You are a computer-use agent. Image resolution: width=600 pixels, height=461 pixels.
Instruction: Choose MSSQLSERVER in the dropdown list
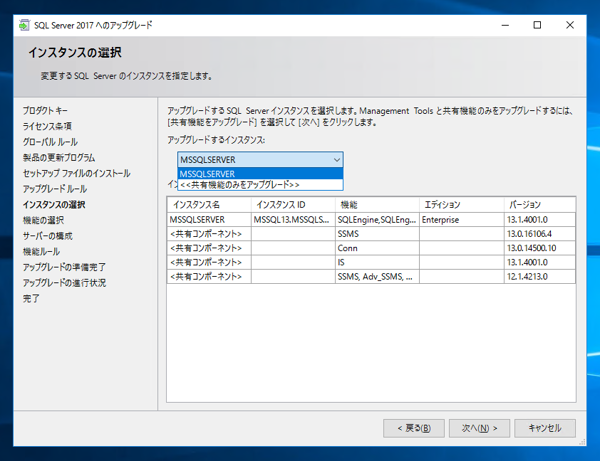point(260,174)
